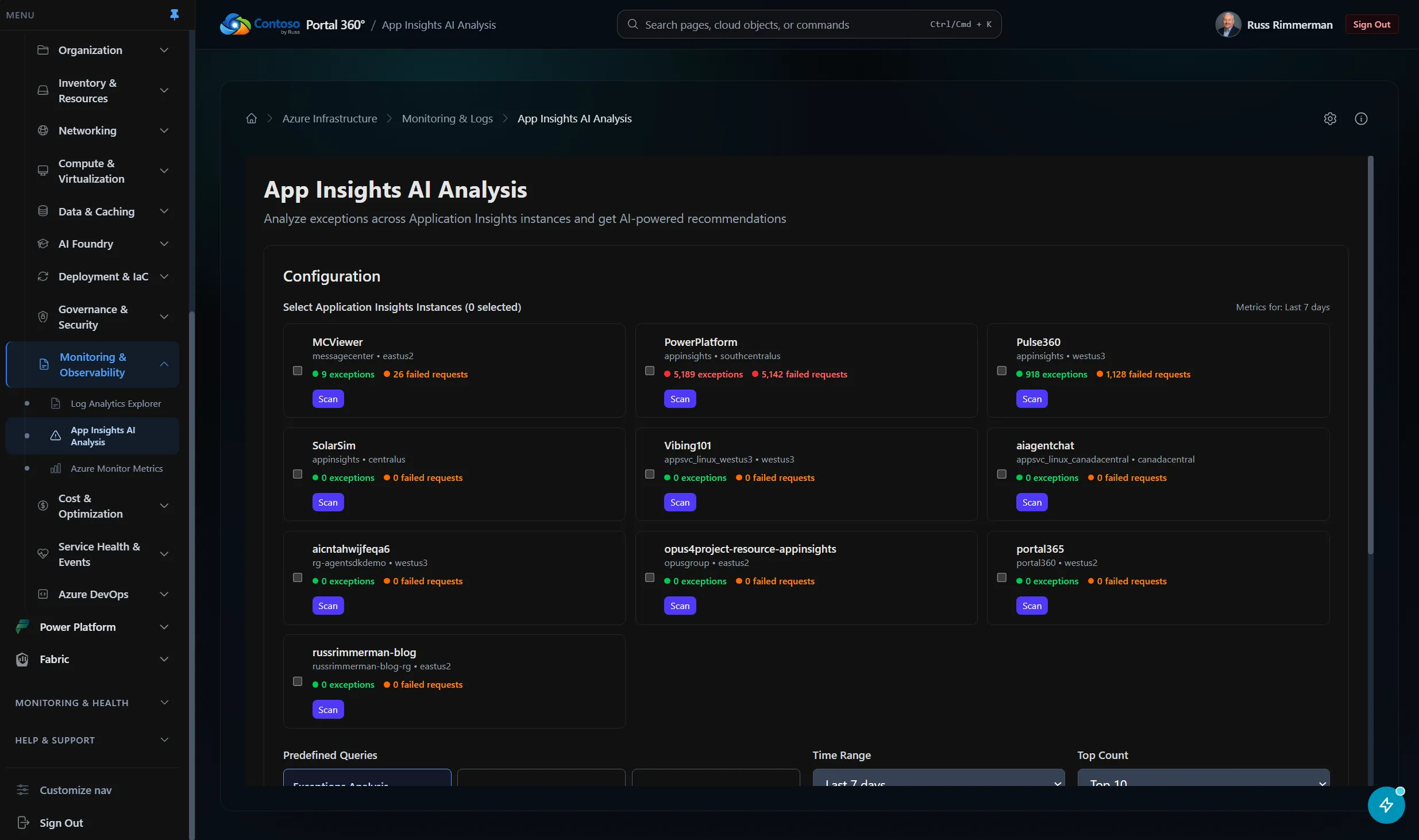This screenshot has height=840, width=1419.
Task: Tick the SolarSim instance checkbox
Action: 298,474
